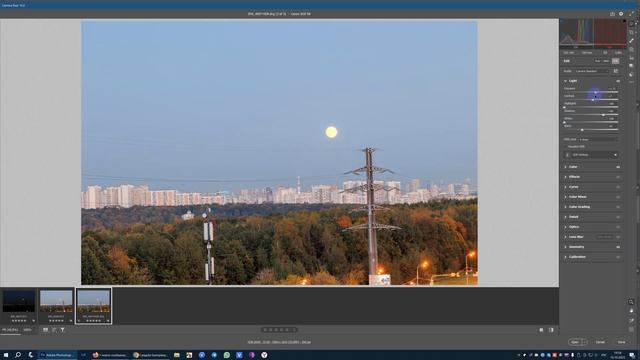Toggle Calibration panel visibility eye
Screen dimensions: 640x360
tap(618, 257)
